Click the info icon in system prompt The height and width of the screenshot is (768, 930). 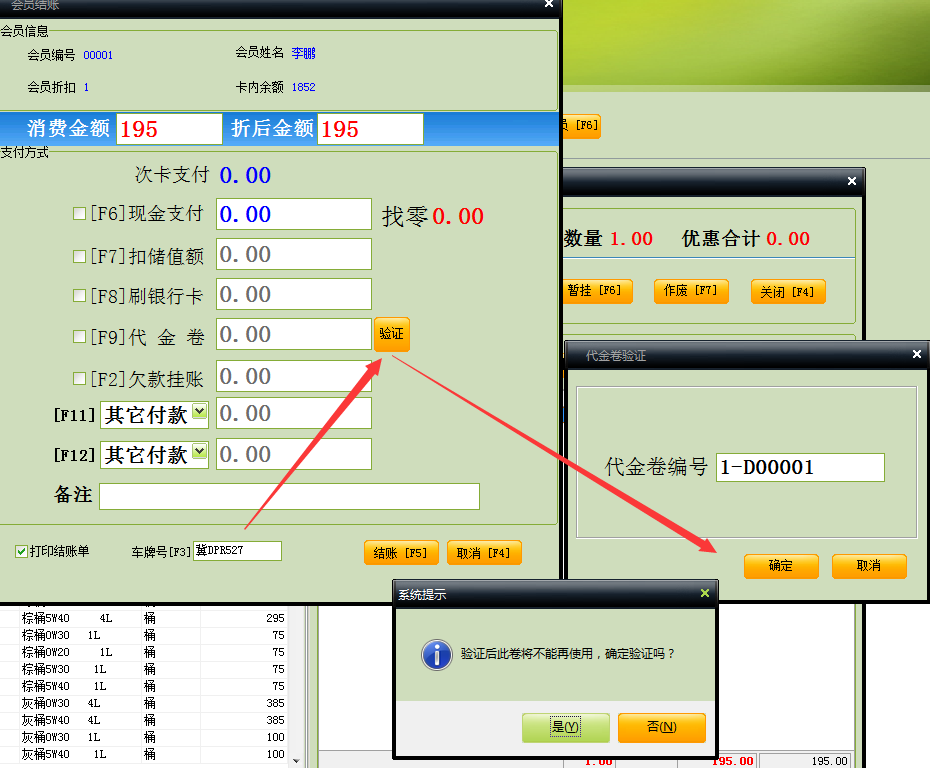pos(437,655)
